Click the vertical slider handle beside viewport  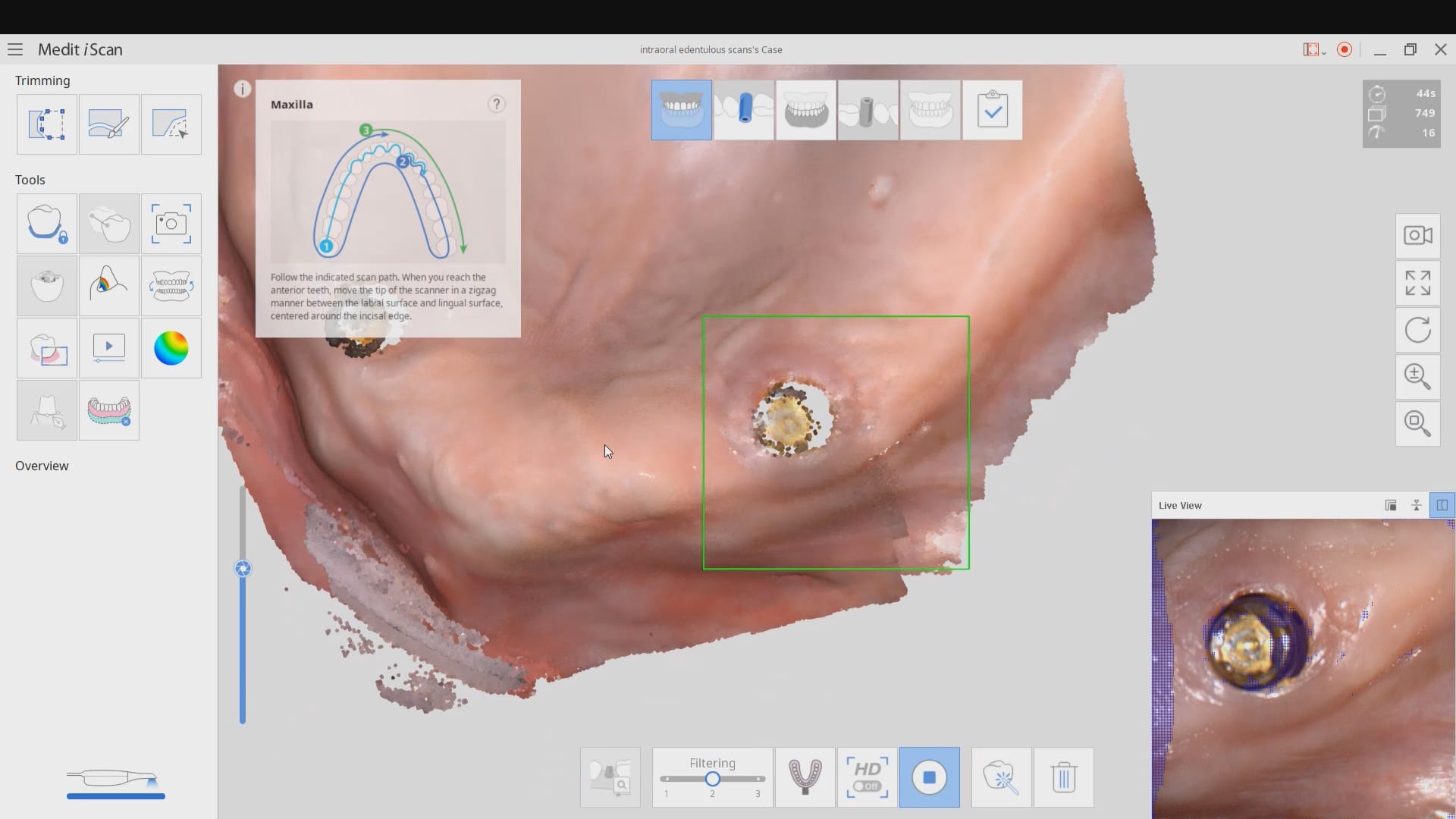[243, 569]
